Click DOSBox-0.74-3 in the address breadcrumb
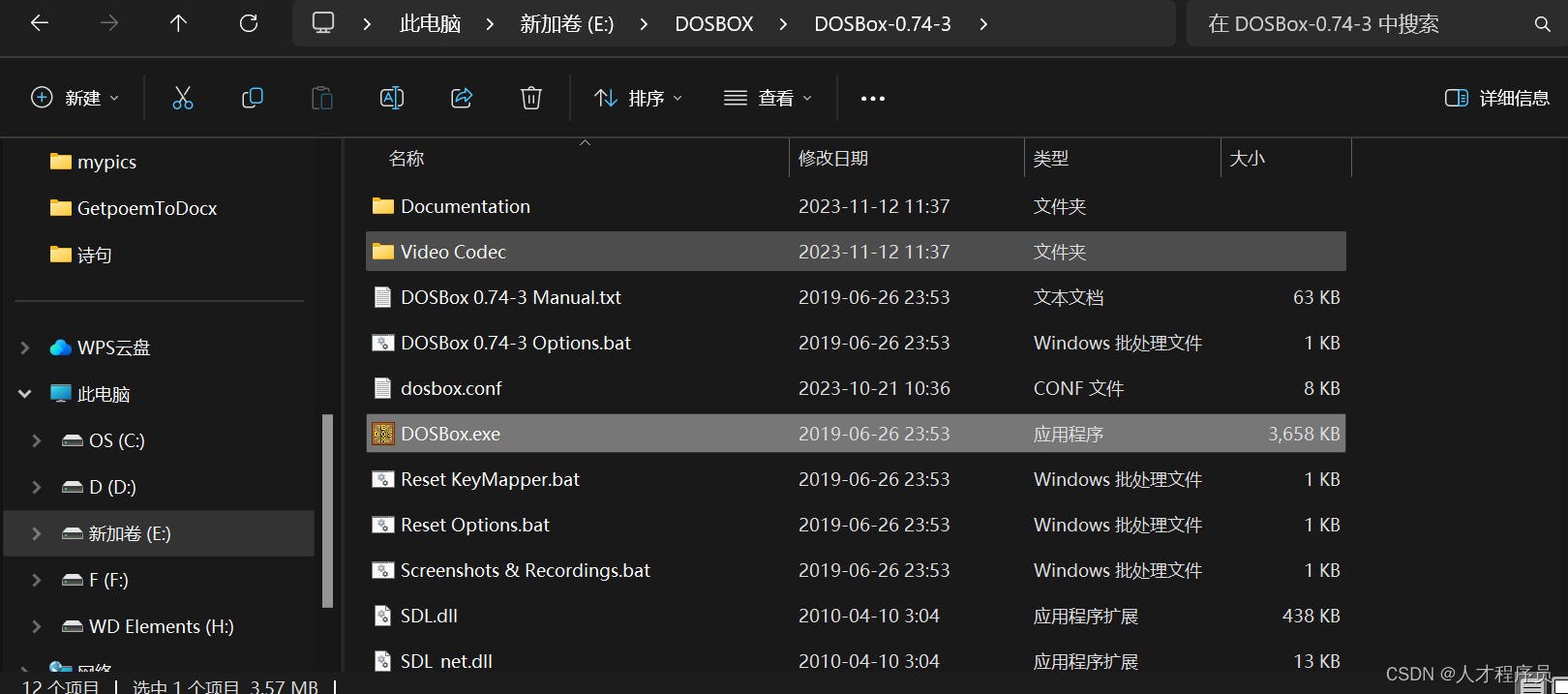The width and height of the screenshot is (1568, 694). tap(883, 24)
